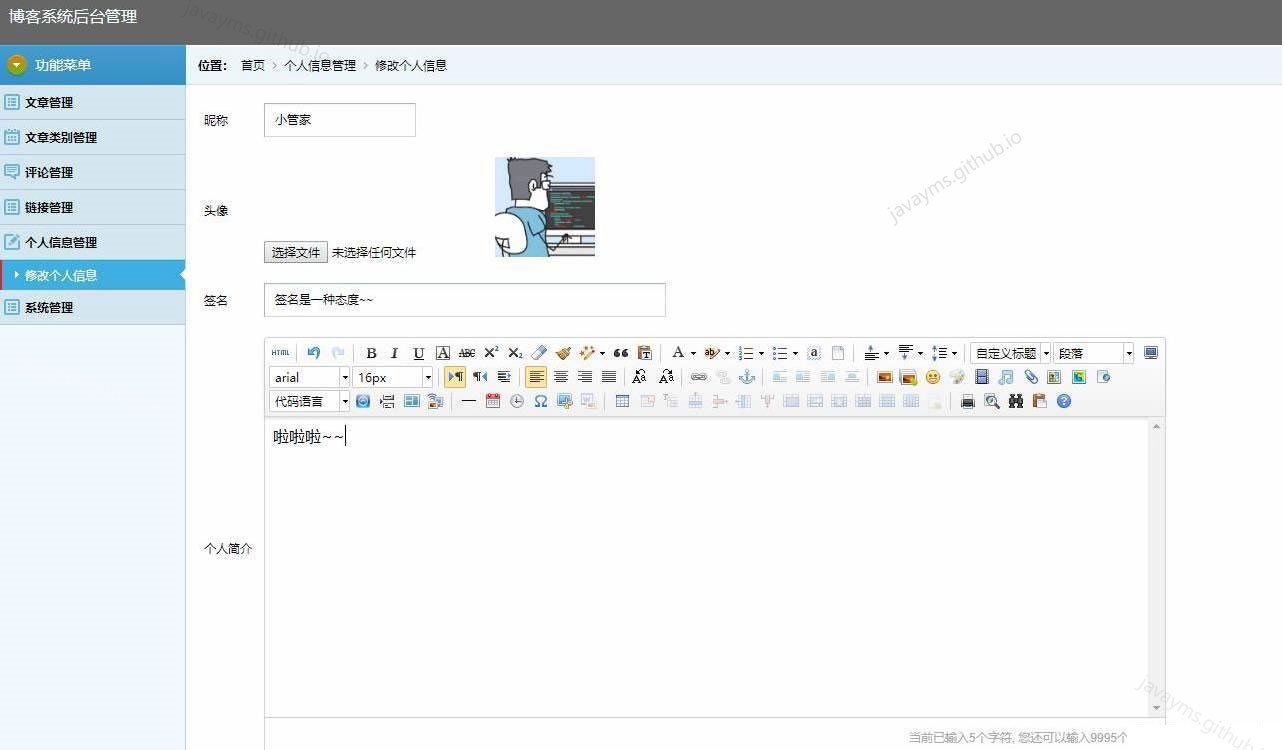Select the format painter tool

563,352
